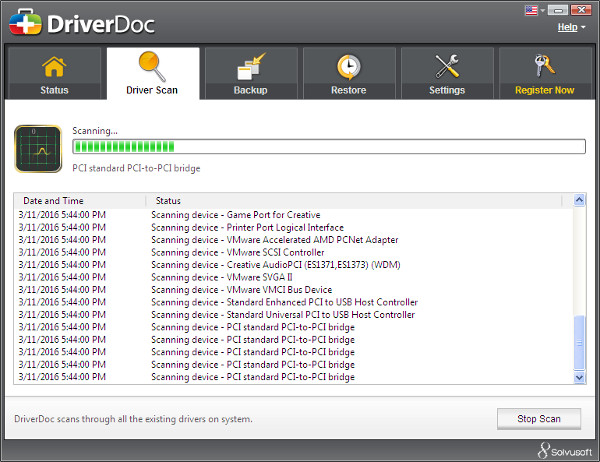This screenshot has height=462, width=600.
Task: Open the Help menu
Action: [x=569, y=27]
